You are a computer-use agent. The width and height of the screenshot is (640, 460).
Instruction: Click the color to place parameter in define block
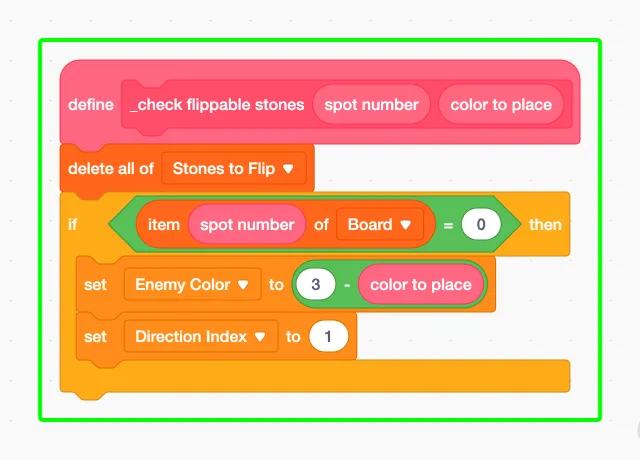tap(501, 104)
